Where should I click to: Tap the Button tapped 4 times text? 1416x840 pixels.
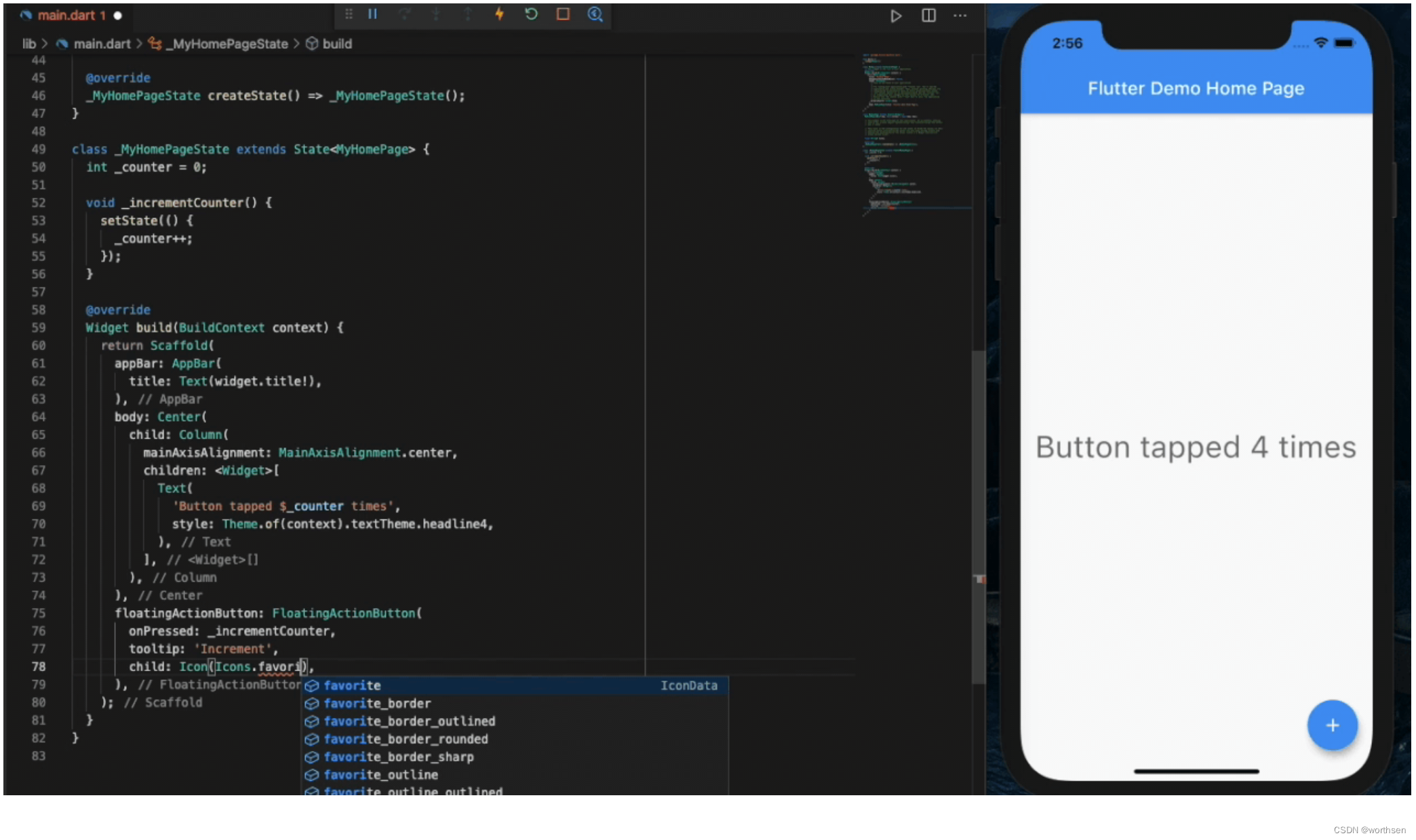[1196, 447]
